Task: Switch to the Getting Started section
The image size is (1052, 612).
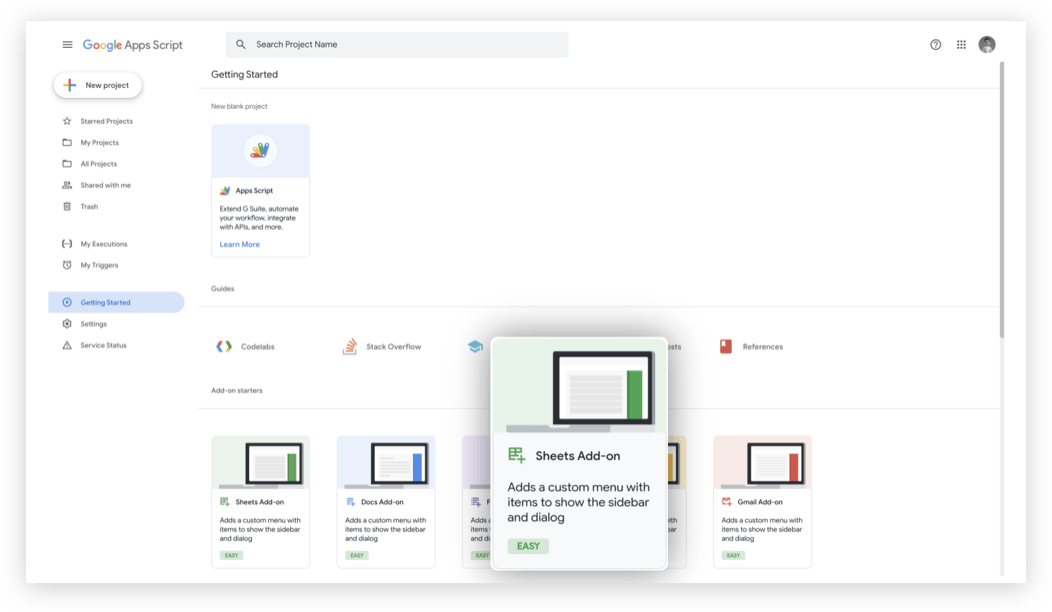Action: 108,301
